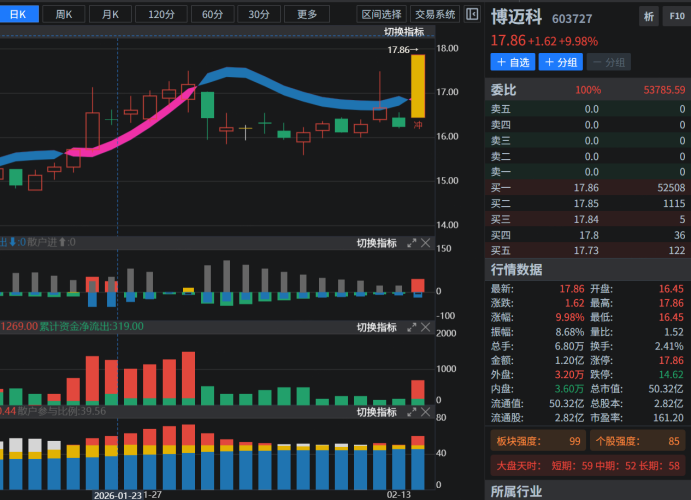This screenshot has height=500, width=691.
Task: Select the 60分 timeframe tab
Action: [212, 14]
